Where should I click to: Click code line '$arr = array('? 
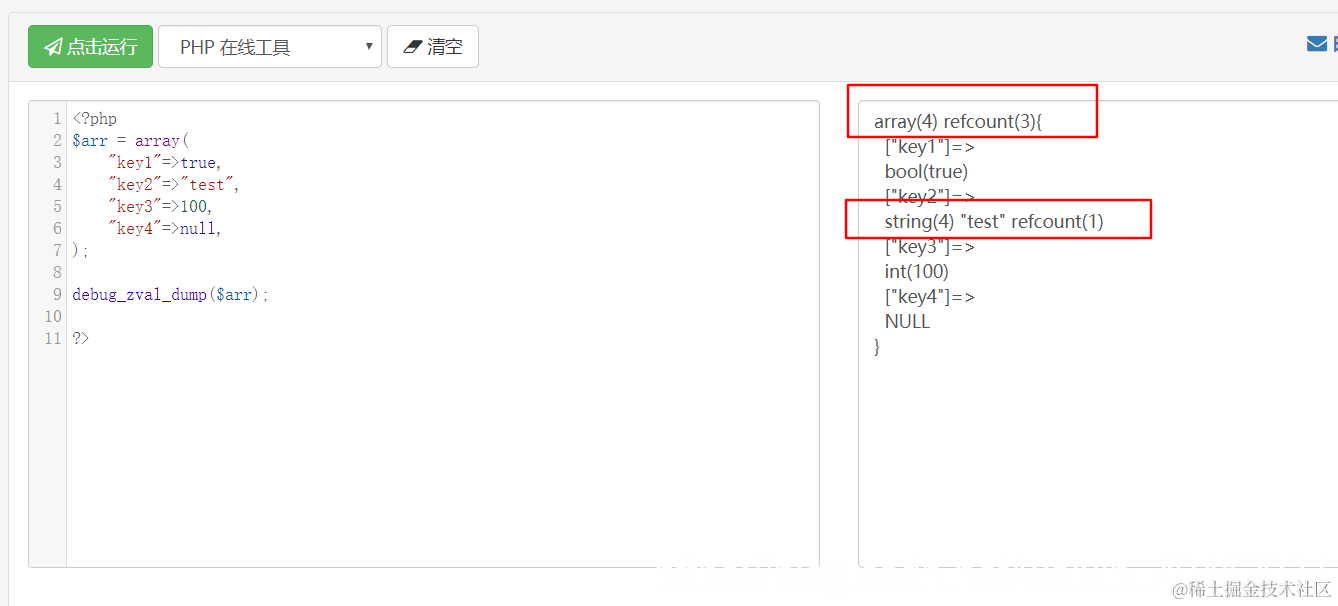(130, 141)
